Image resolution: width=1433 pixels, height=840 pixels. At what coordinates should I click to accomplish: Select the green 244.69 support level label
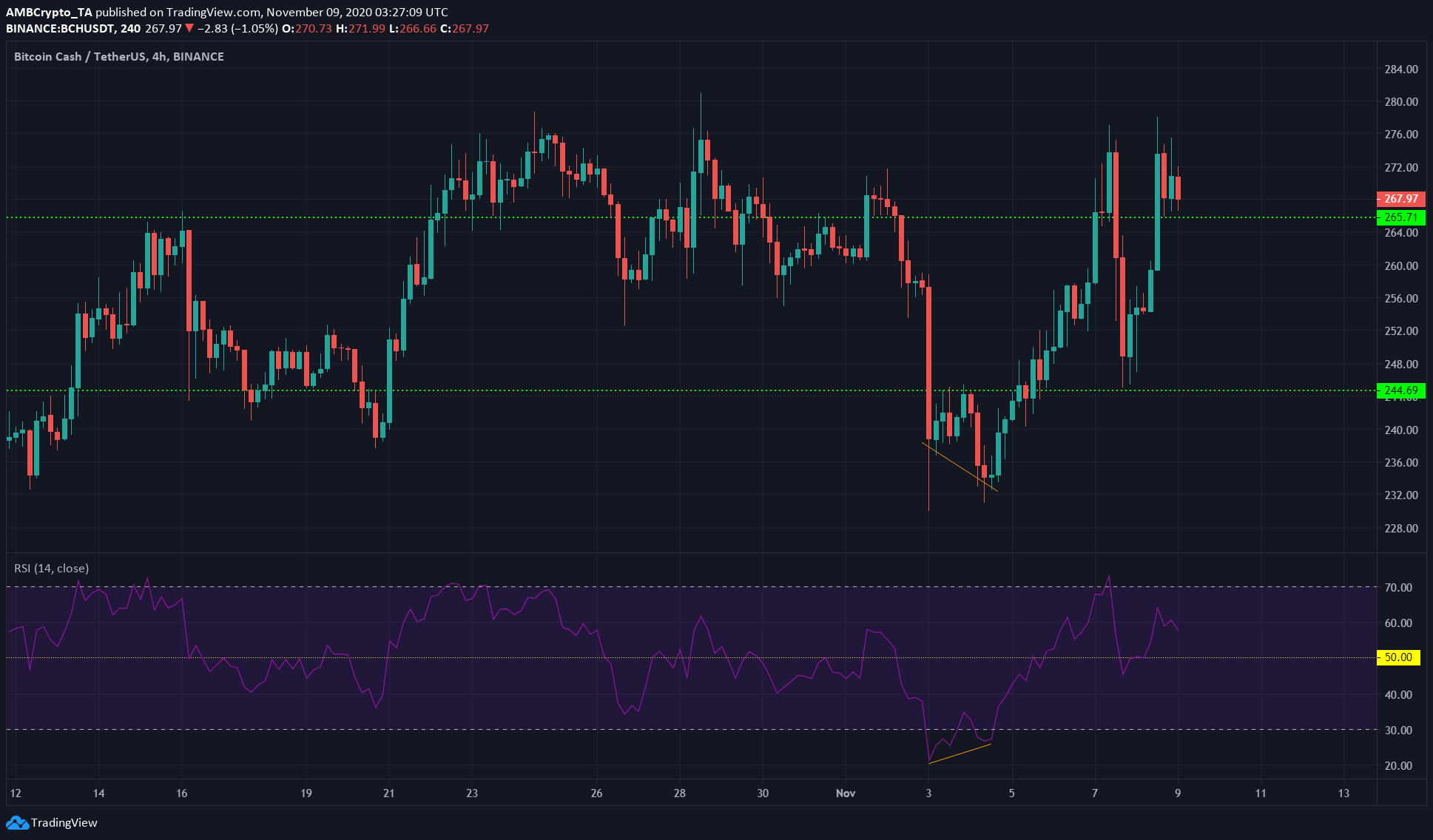1400,390
